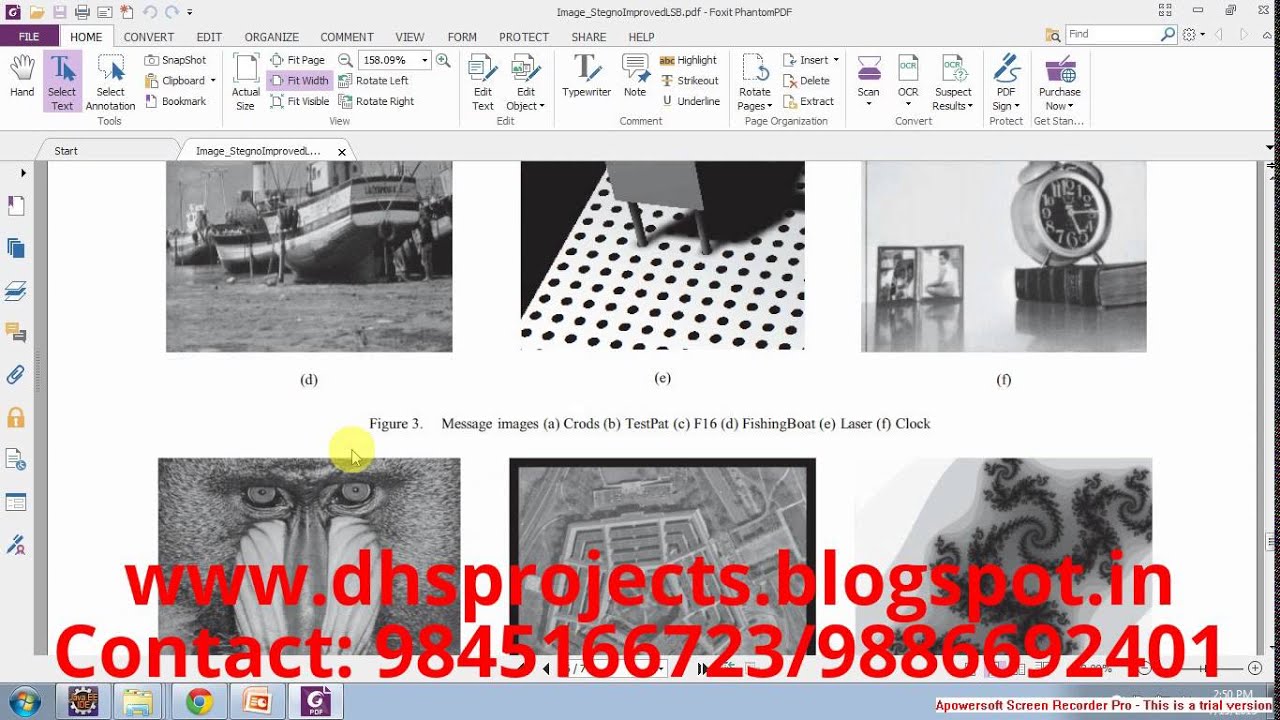The width and height of the screenshot is (1280, 720).
Task: Open the search settings gear
Action: coord(1189,34)
